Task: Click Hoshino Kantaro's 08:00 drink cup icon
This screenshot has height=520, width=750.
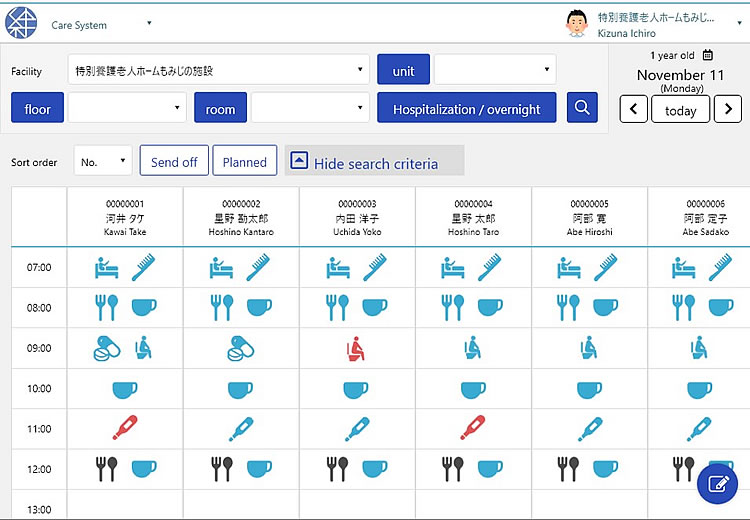Action: pos(259,307)
